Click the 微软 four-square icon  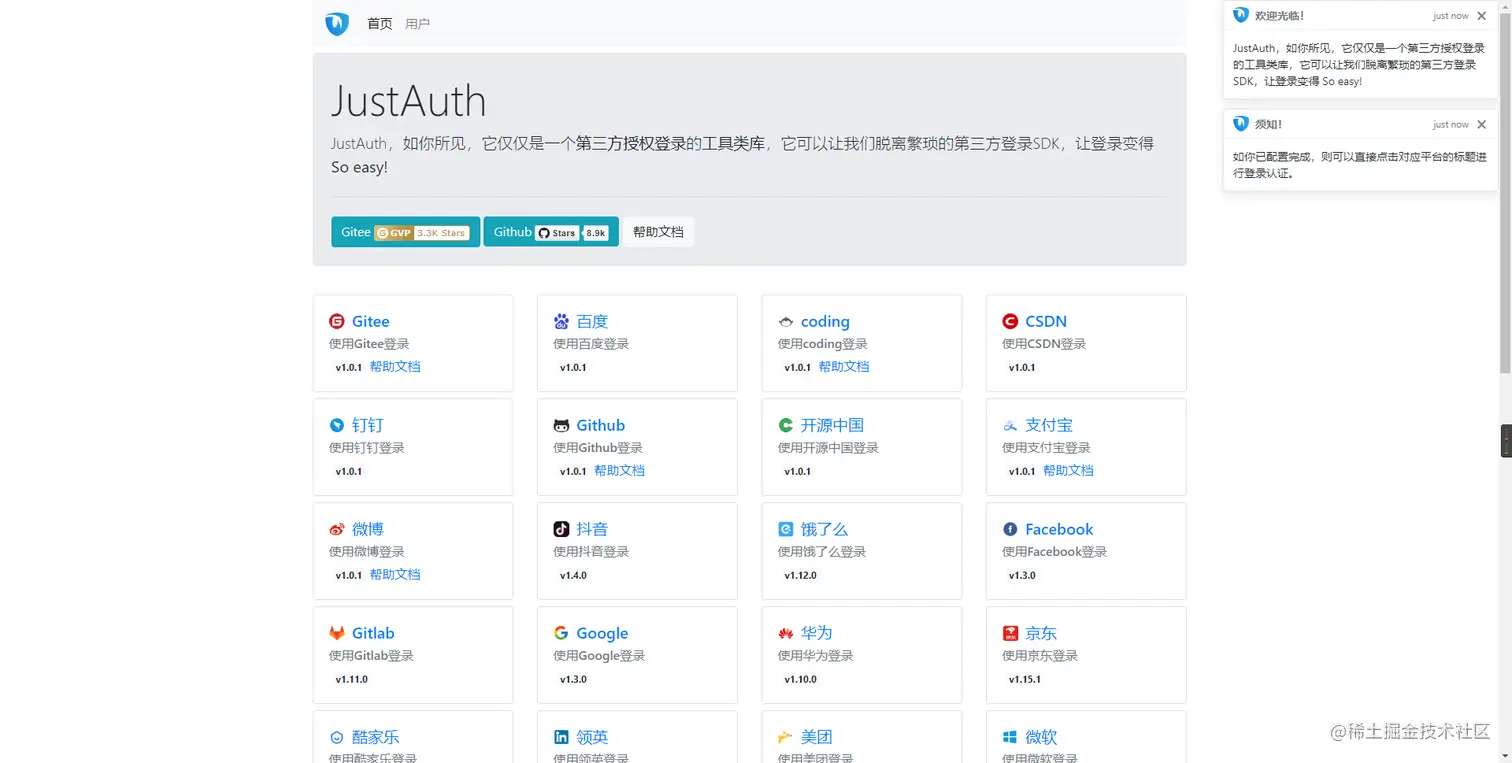[1010, 737]
